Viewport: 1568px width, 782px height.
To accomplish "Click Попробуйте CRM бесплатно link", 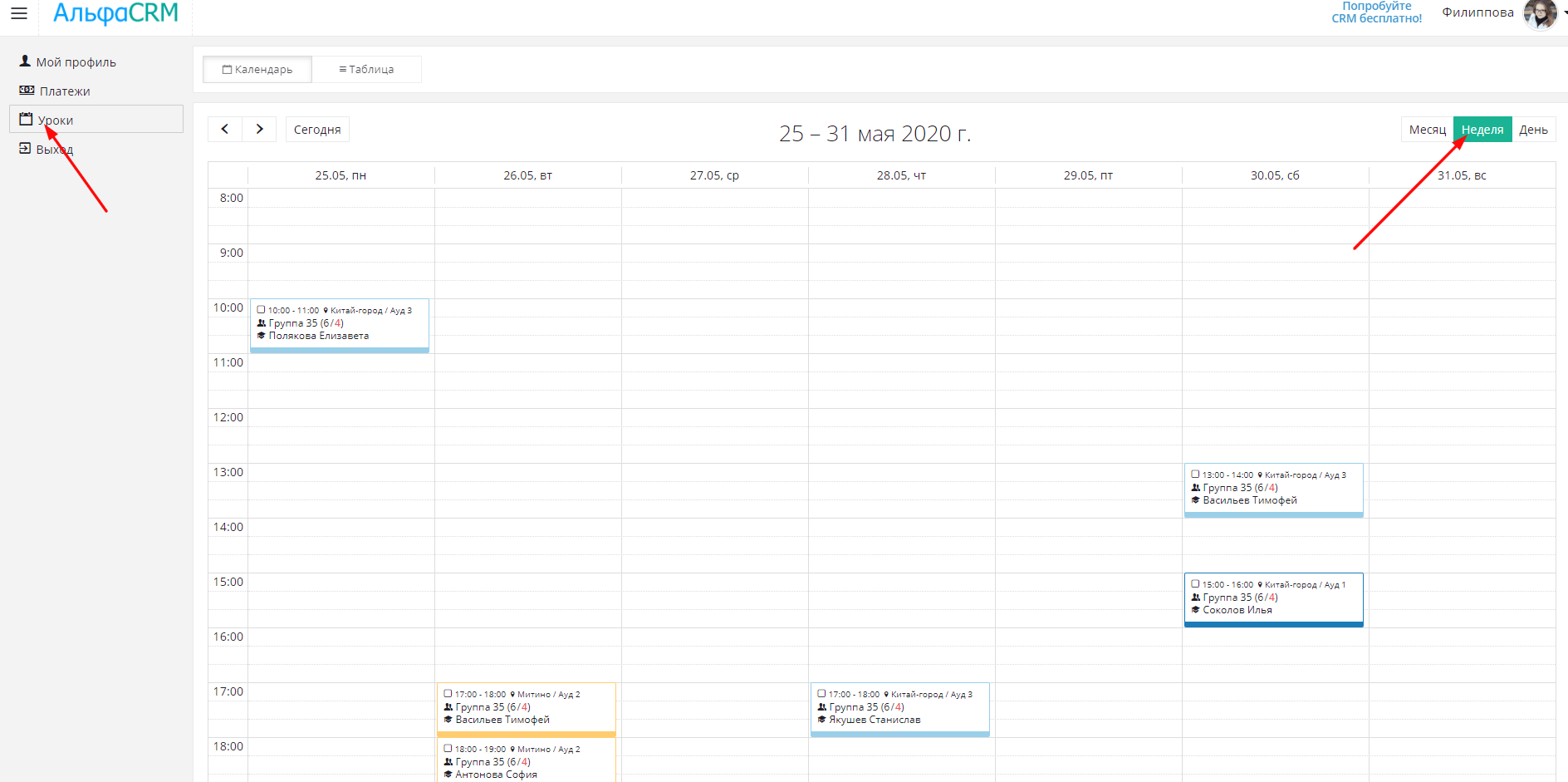I will (x=1376, y=12).
